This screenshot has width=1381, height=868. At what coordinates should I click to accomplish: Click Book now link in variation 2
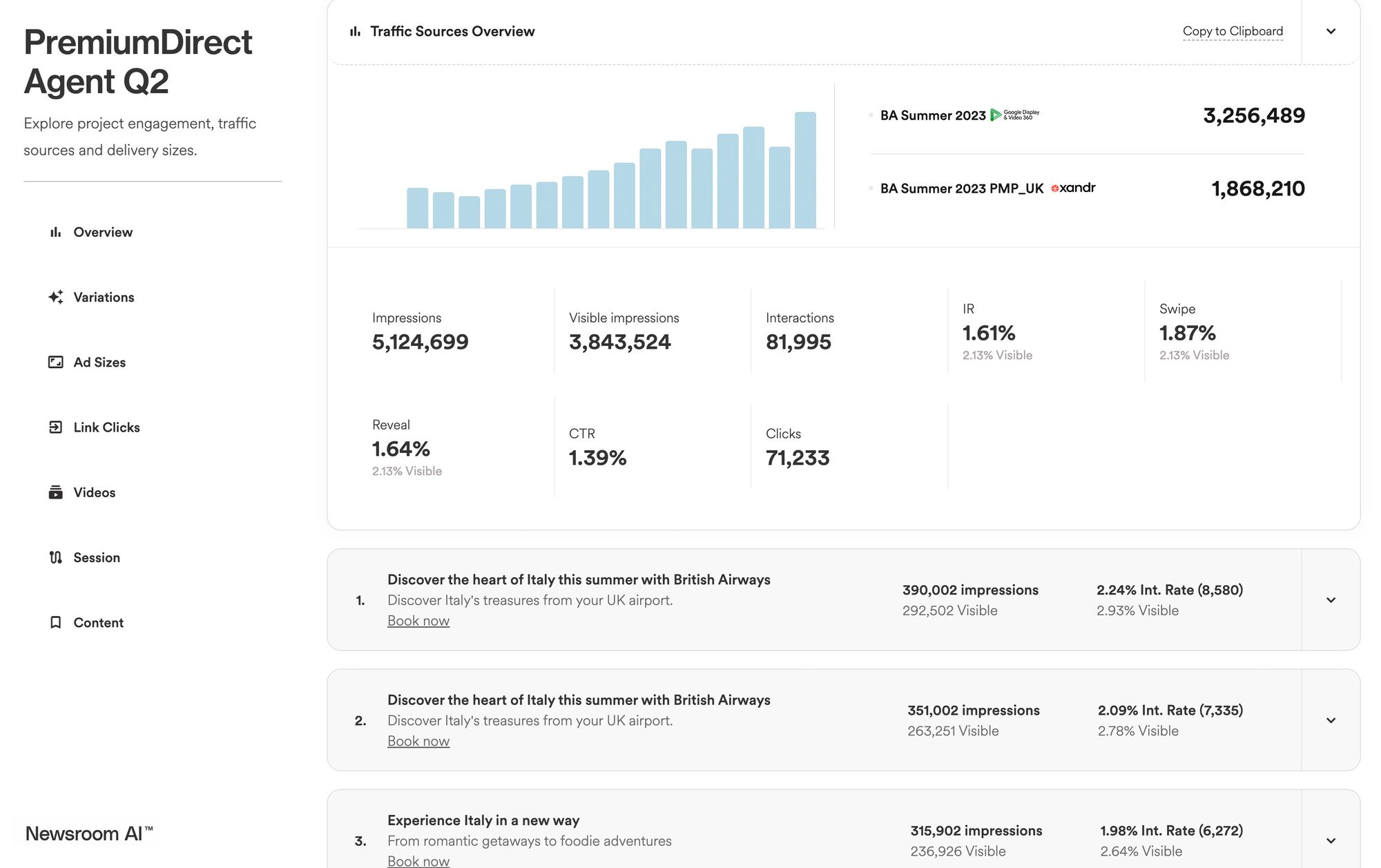pos(418,741)
